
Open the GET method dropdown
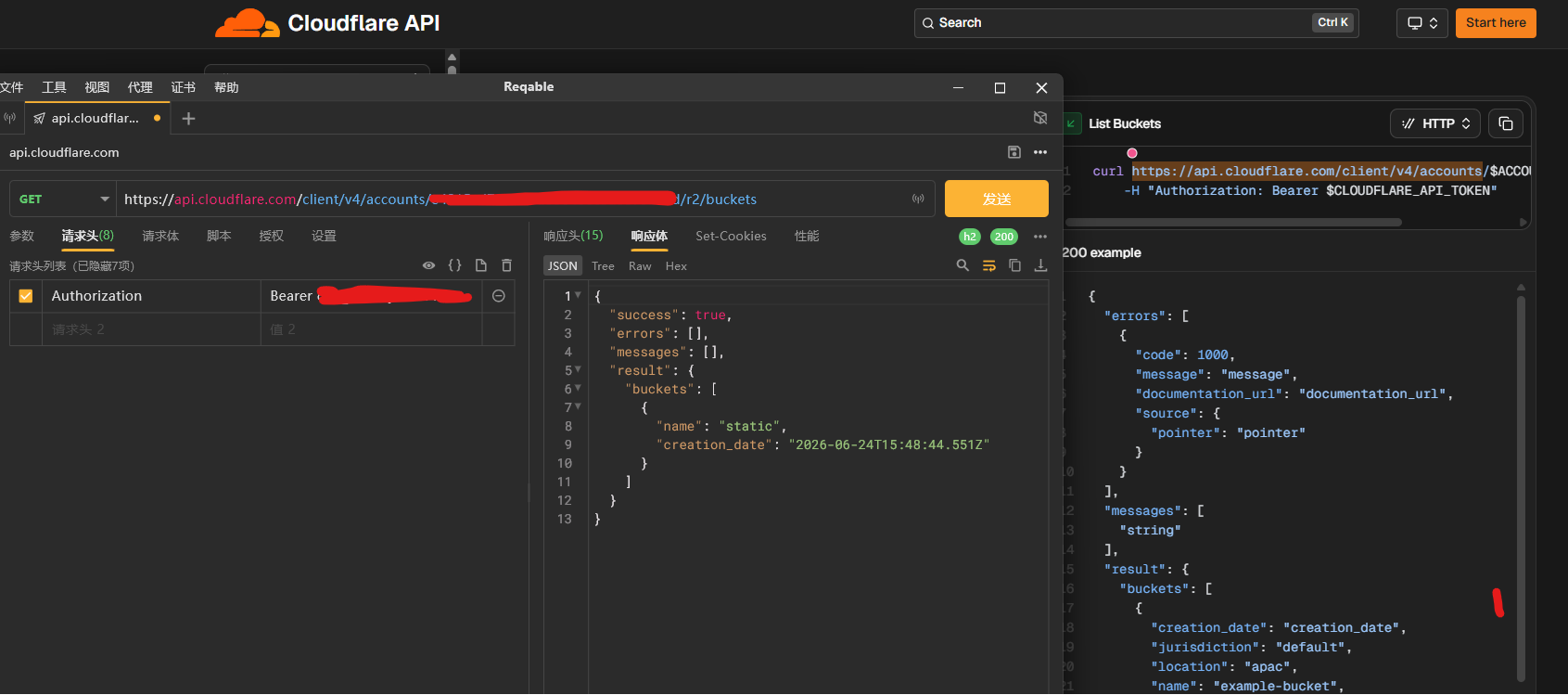63,199
